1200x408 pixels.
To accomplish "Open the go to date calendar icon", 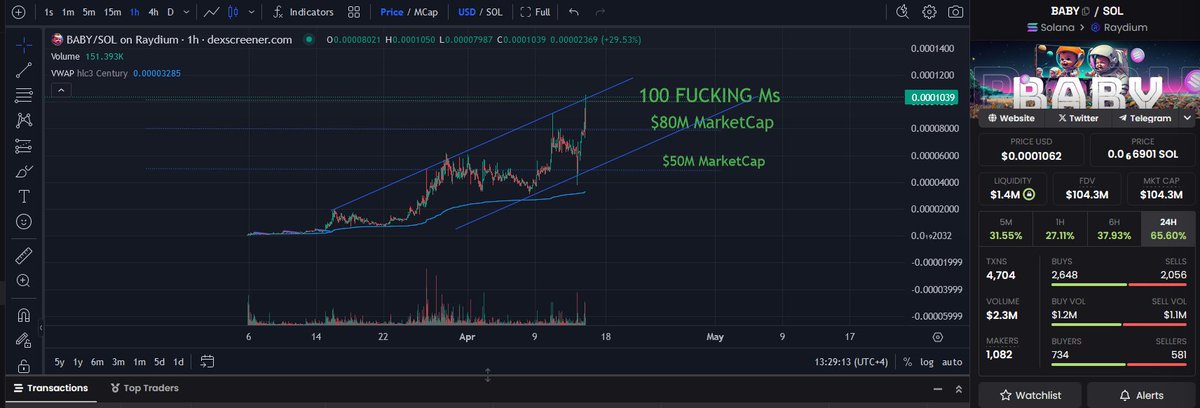I will point(207,362).
